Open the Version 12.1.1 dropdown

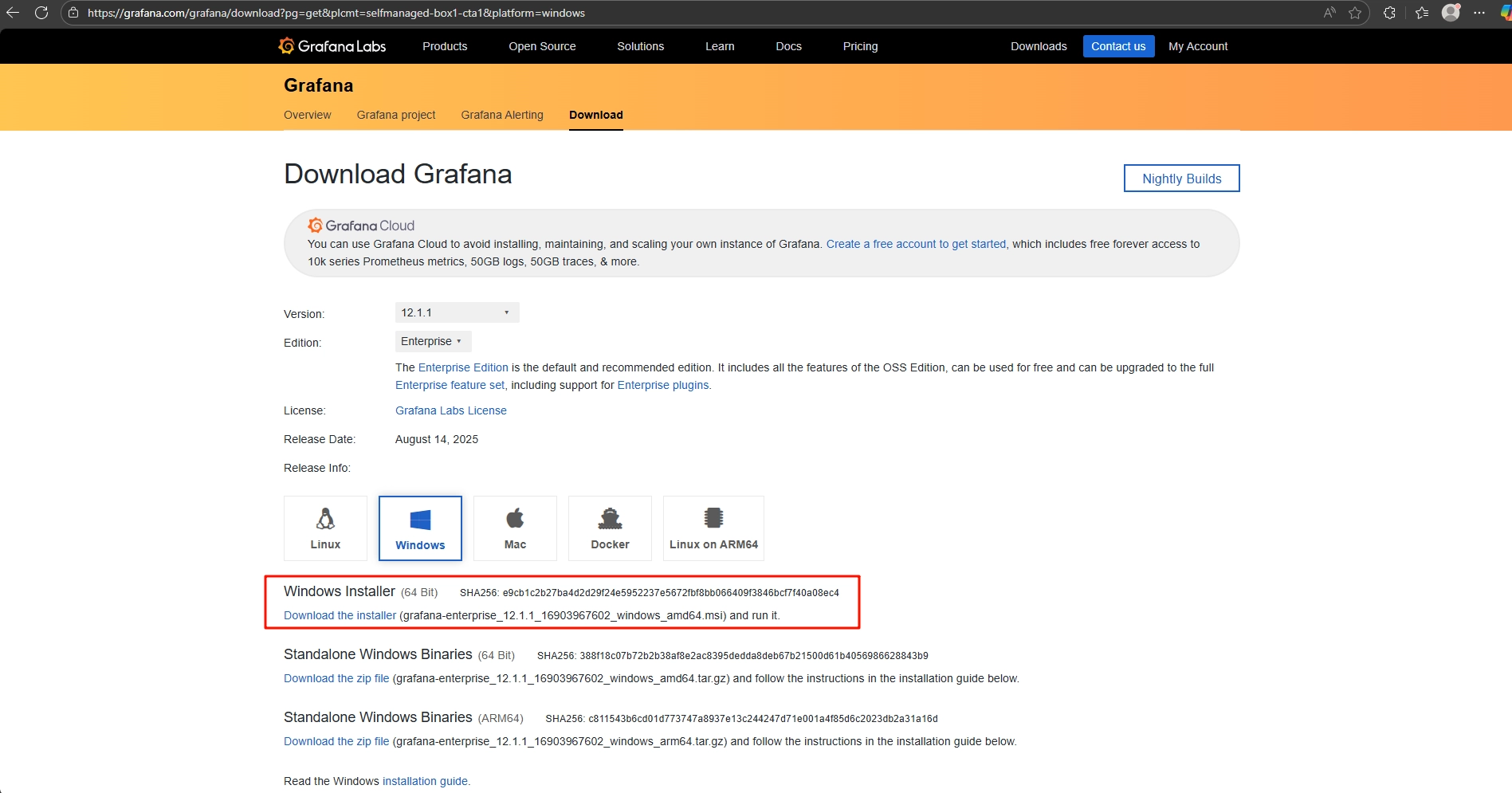pos(457,312)
